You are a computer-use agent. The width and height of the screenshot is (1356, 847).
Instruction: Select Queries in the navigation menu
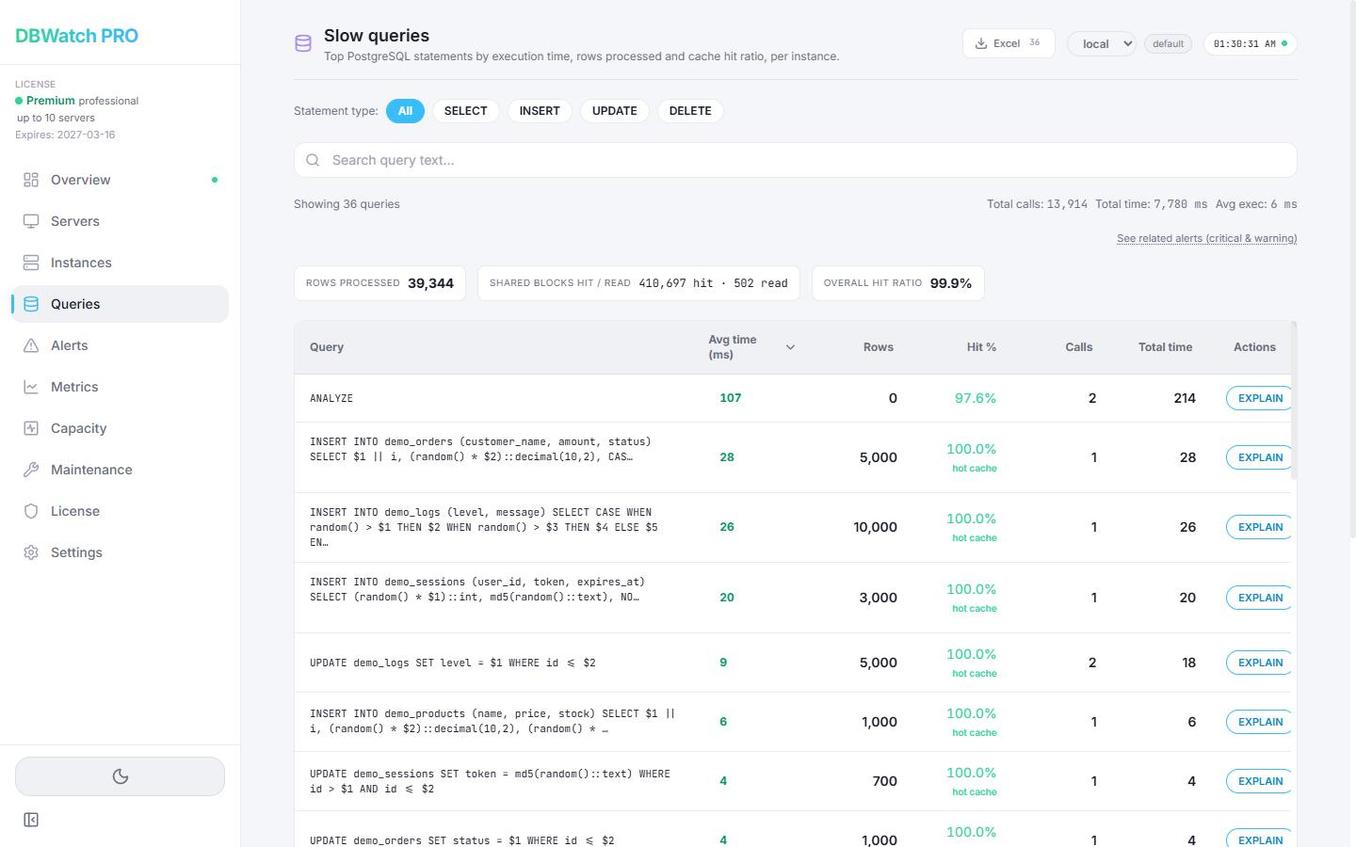[x=75, y=304]
